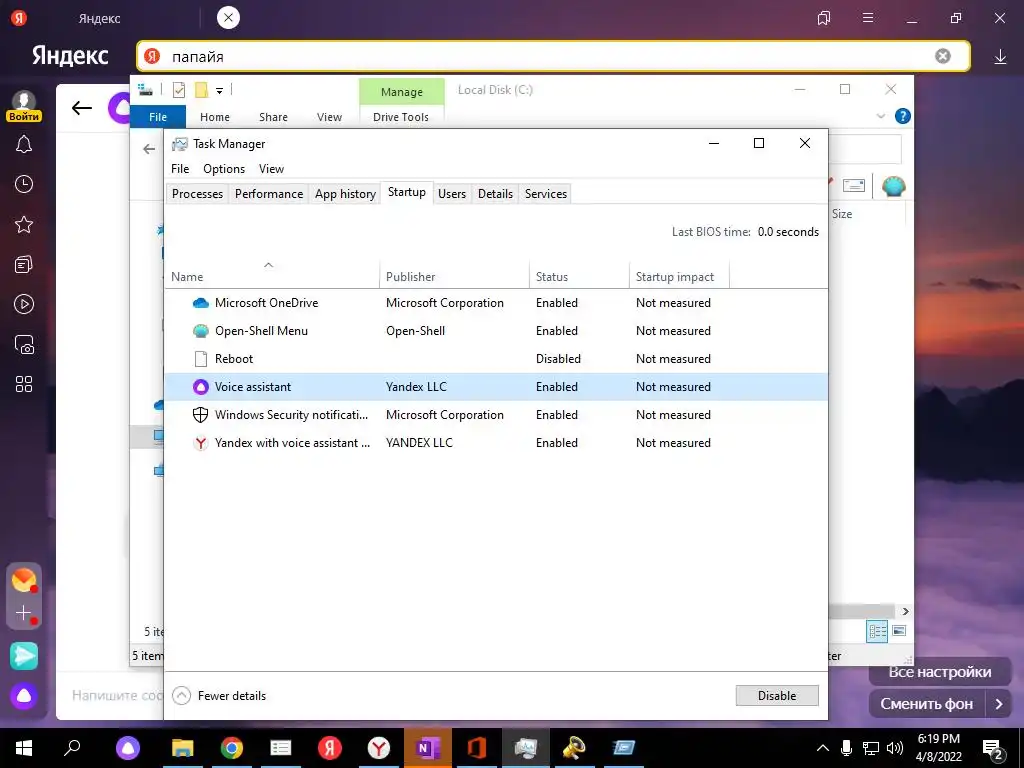Image resolution: width=1024 pixels, height=768 pixels.
Task: Expand the Explorer ribbon chevron
Action: pos(880,116)
